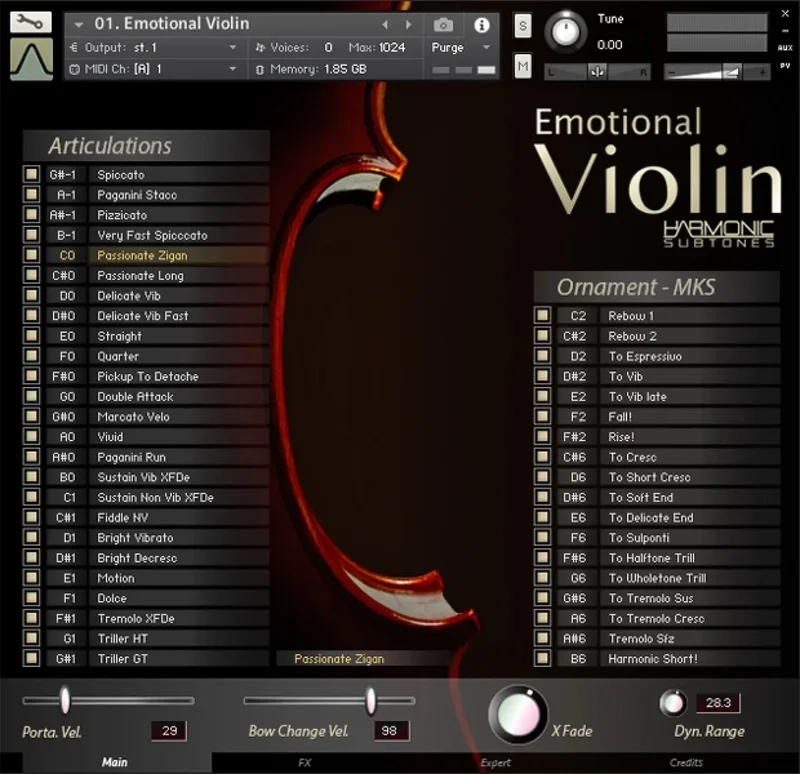Click the Dyn. Range knob

tap(673, 703)
